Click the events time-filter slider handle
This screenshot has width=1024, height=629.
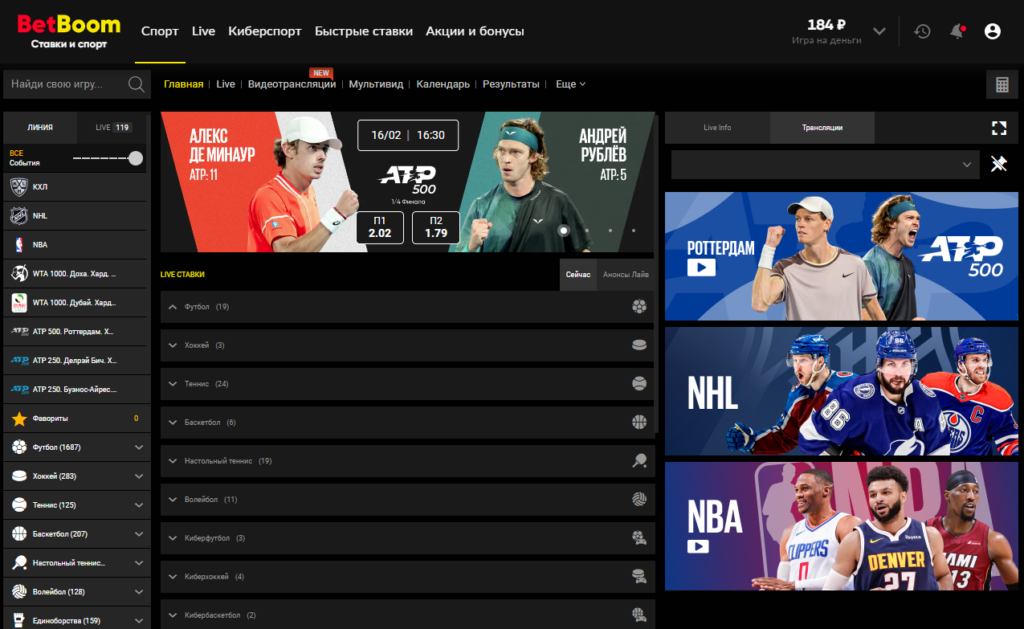tap(135, 158)
